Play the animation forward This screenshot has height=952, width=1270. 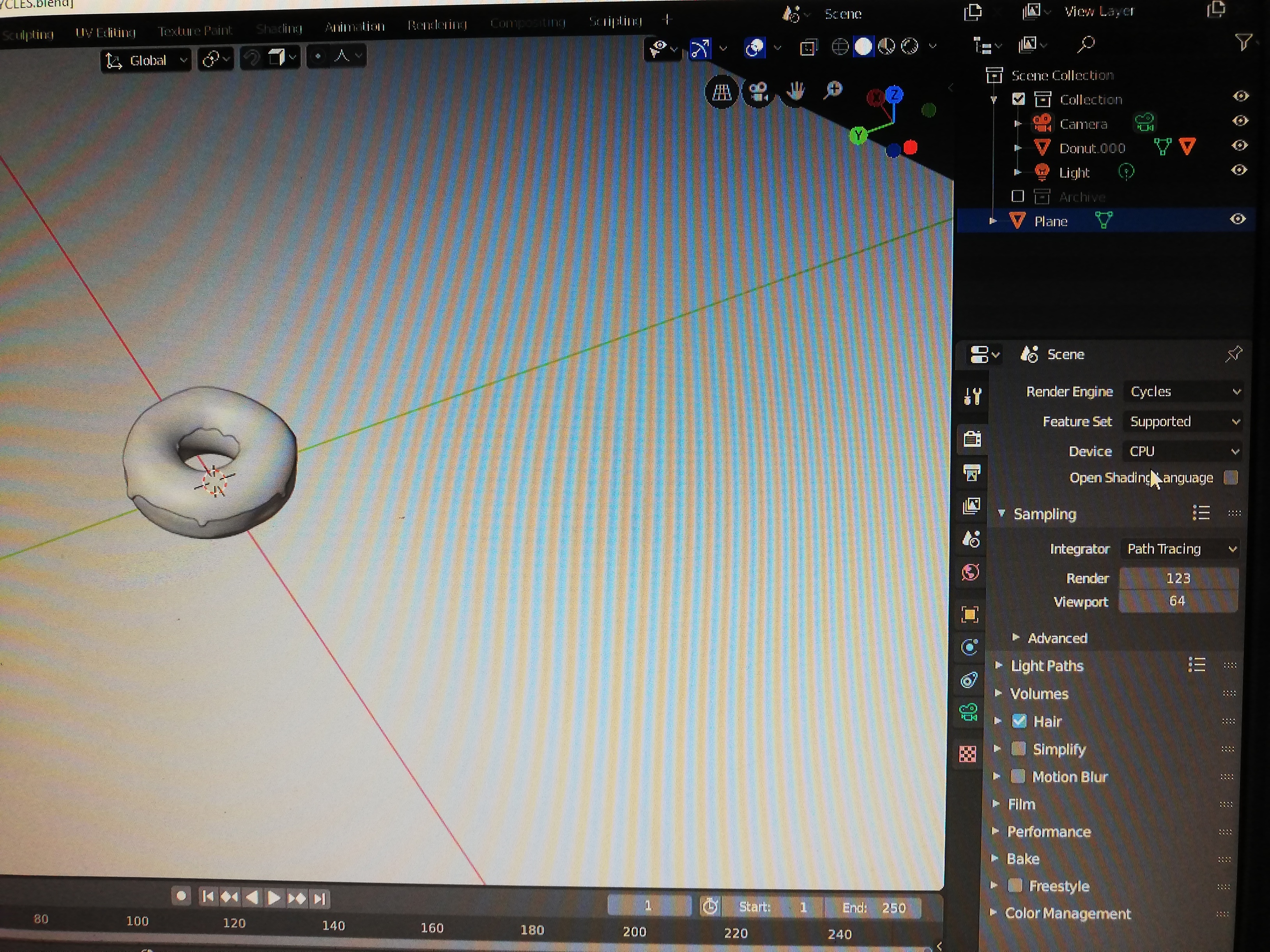tap(274, 897)
